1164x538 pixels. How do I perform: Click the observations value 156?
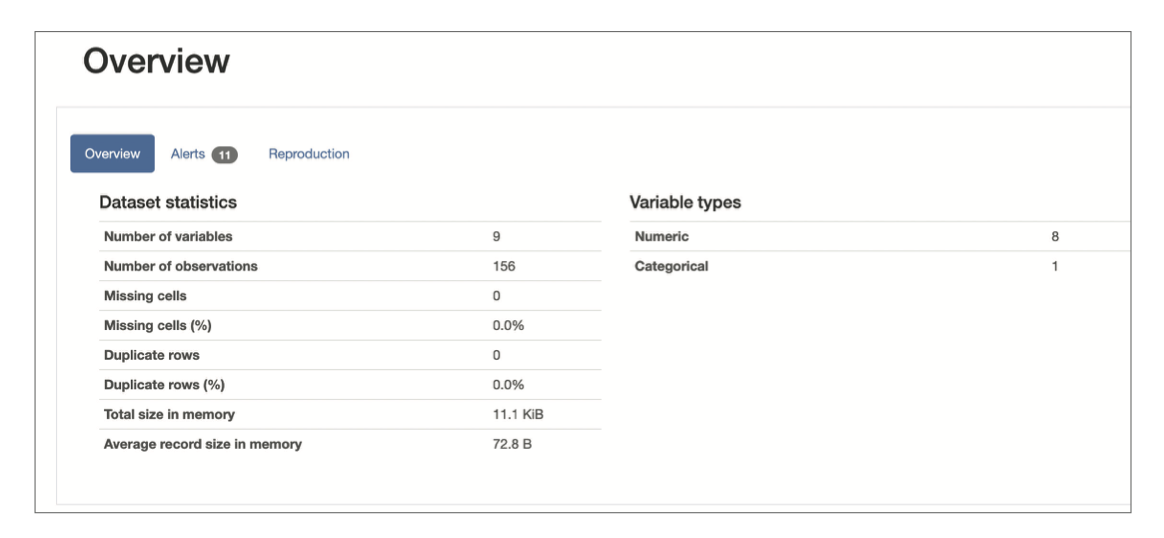504,266
